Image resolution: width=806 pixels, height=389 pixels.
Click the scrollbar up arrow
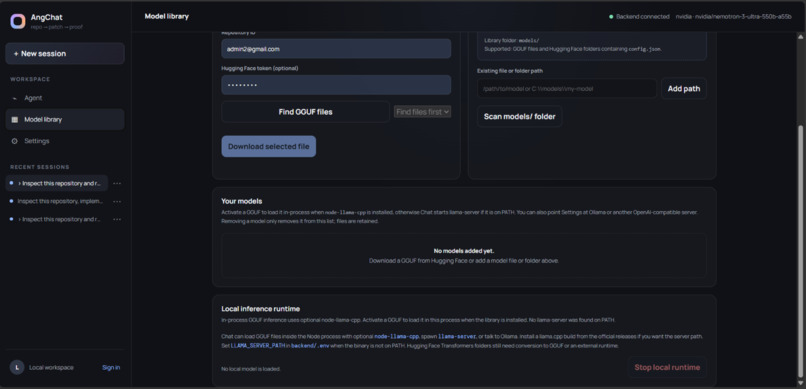(800, 36)
